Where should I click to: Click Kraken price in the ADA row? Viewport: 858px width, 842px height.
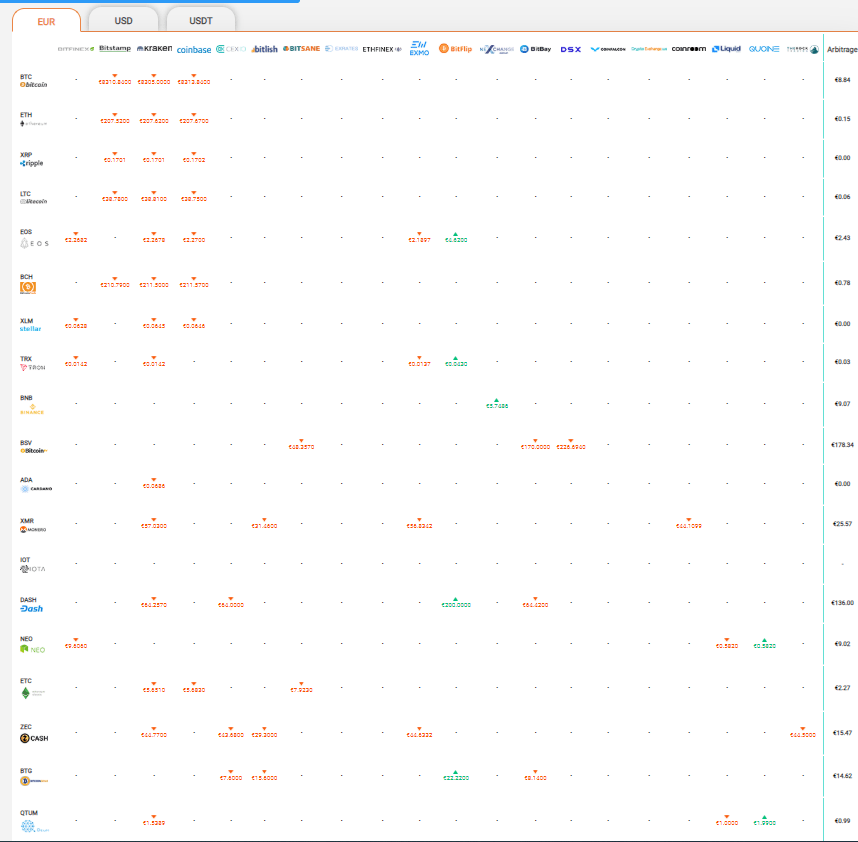point(154,486)
